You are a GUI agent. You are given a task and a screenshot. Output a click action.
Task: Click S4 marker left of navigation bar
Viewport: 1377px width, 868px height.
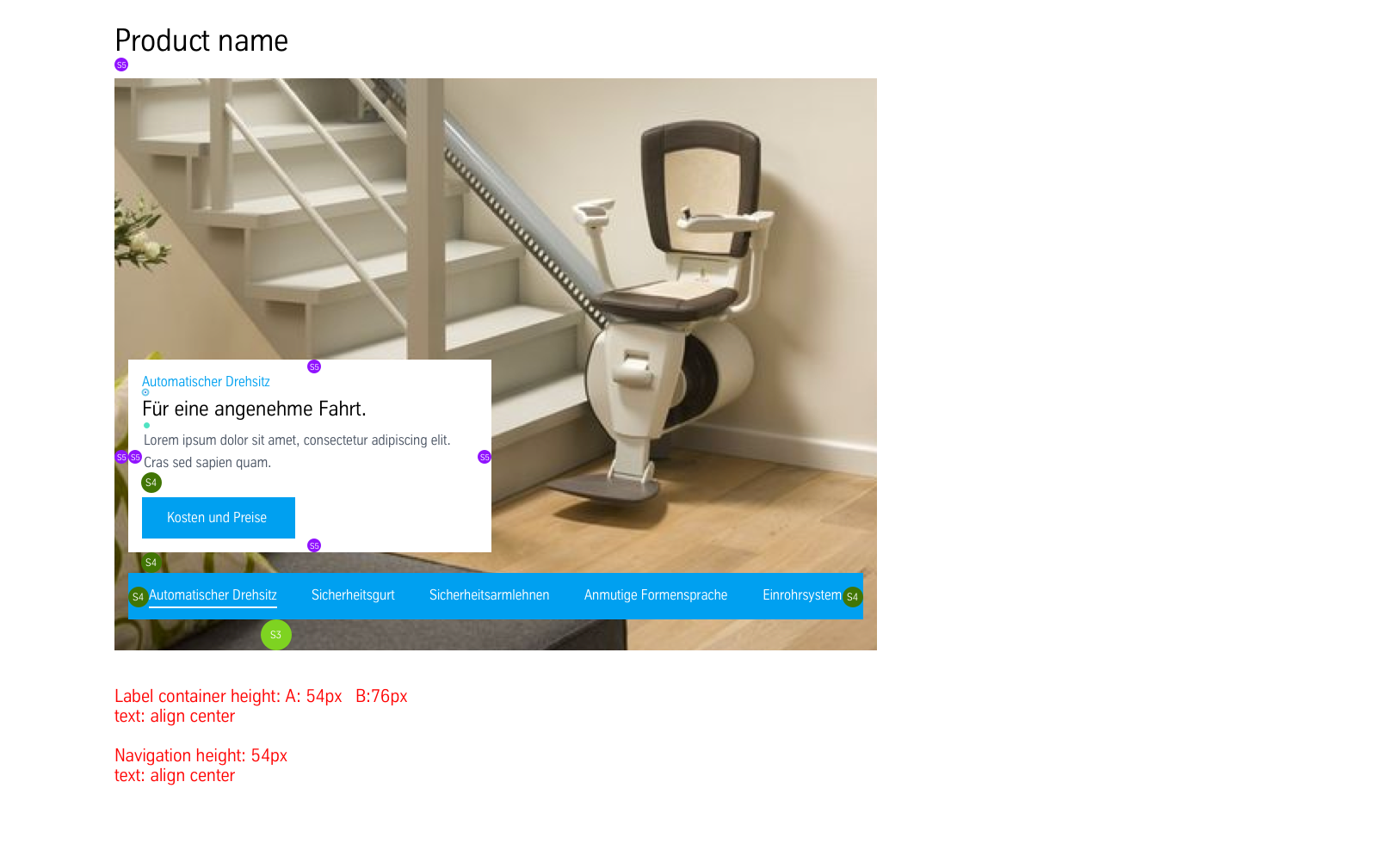(x=139, y=596)
